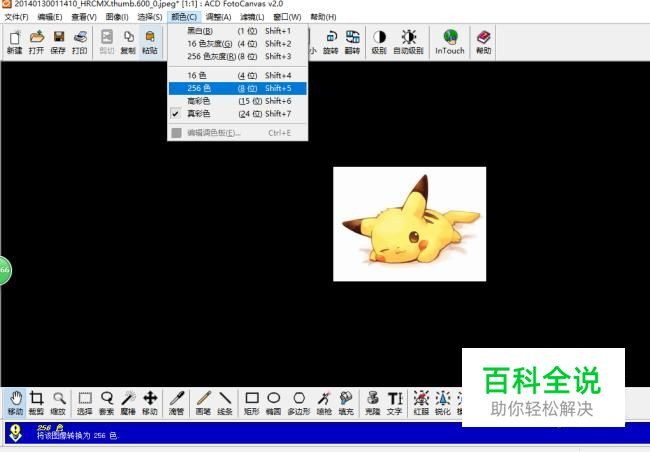Image resolution: width=650 pixels, height=452 pixels.
Task: Click the 级别 (Levels) half-circle icon
Action: click(379, 42)
